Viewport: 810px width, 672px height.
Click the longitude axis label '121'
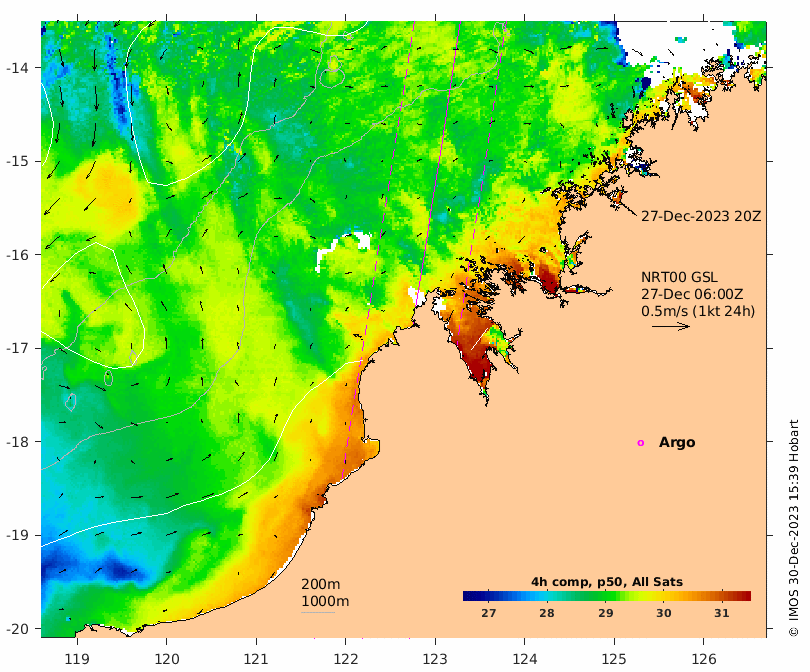256,659
